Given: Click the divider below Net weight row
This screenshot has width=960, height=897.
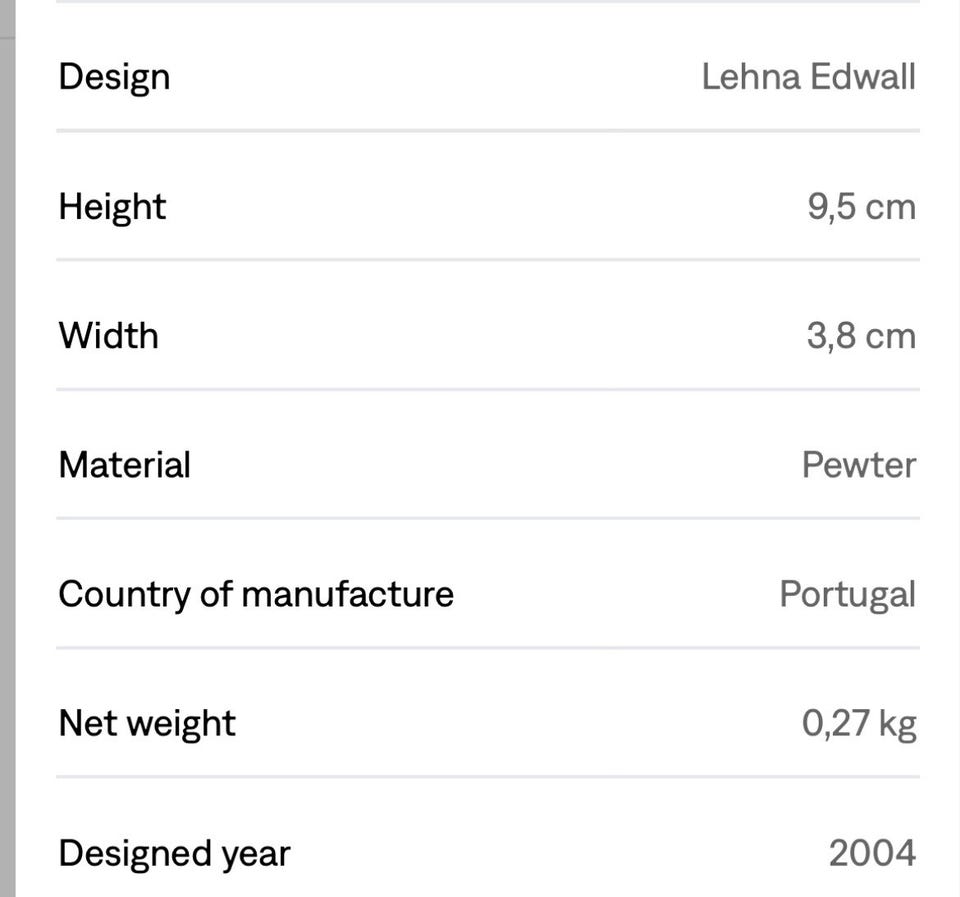Looking at the screenshot, I should (488, 776).
